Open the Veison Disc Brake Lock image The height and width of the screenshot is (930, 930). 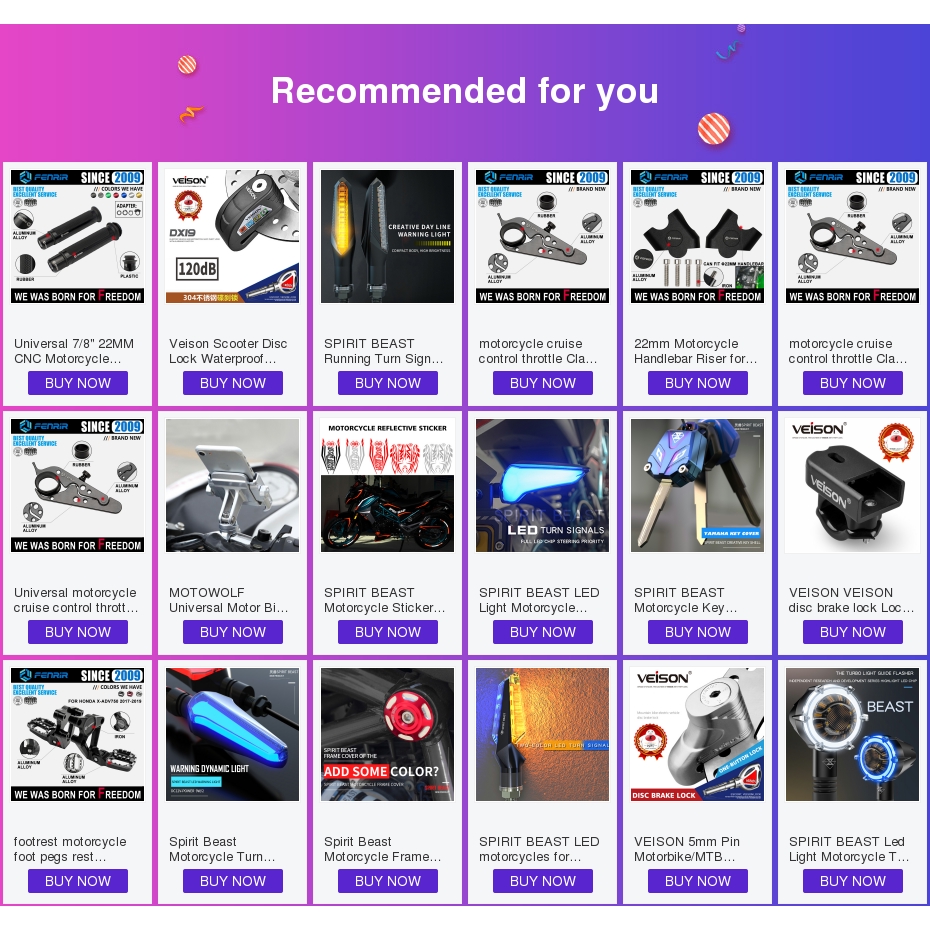(698, 734)
